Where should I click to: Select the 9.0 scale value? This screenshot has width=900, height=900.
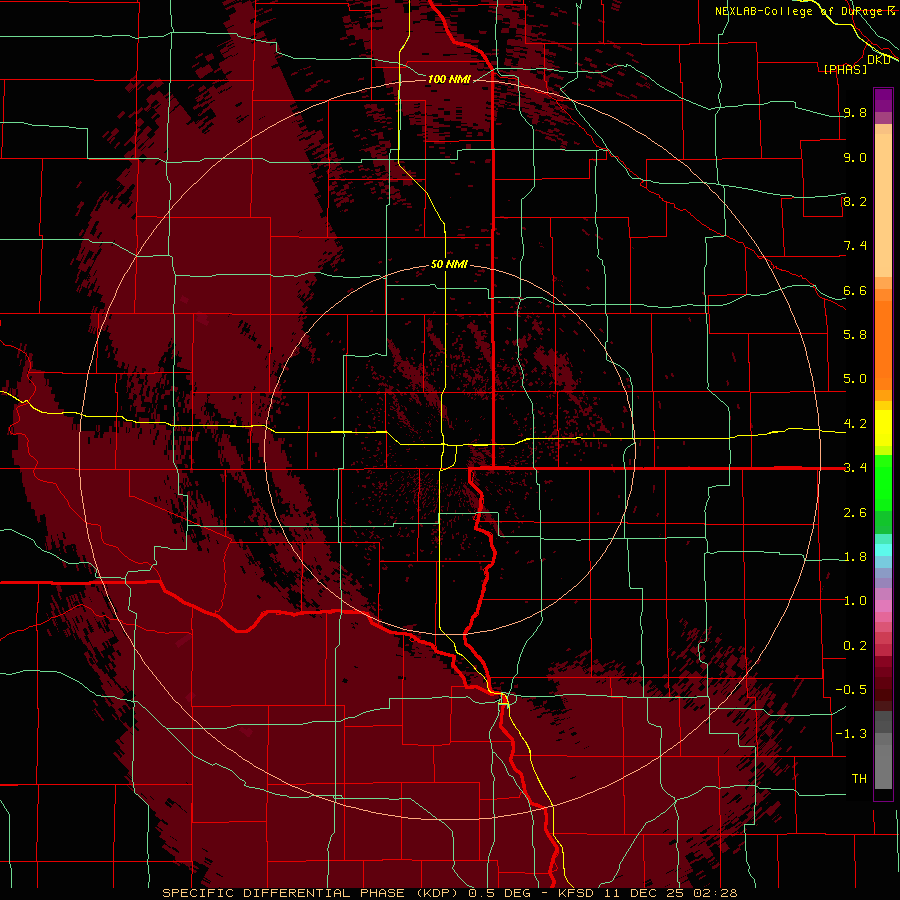click(x=855, y=157)
